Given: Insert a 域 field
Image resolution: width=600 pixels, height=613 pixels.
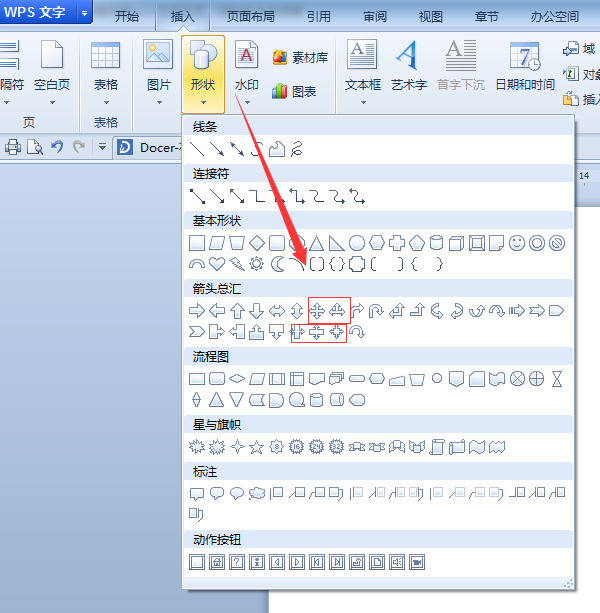Looking at the screenshot, I should coord(579,49).
